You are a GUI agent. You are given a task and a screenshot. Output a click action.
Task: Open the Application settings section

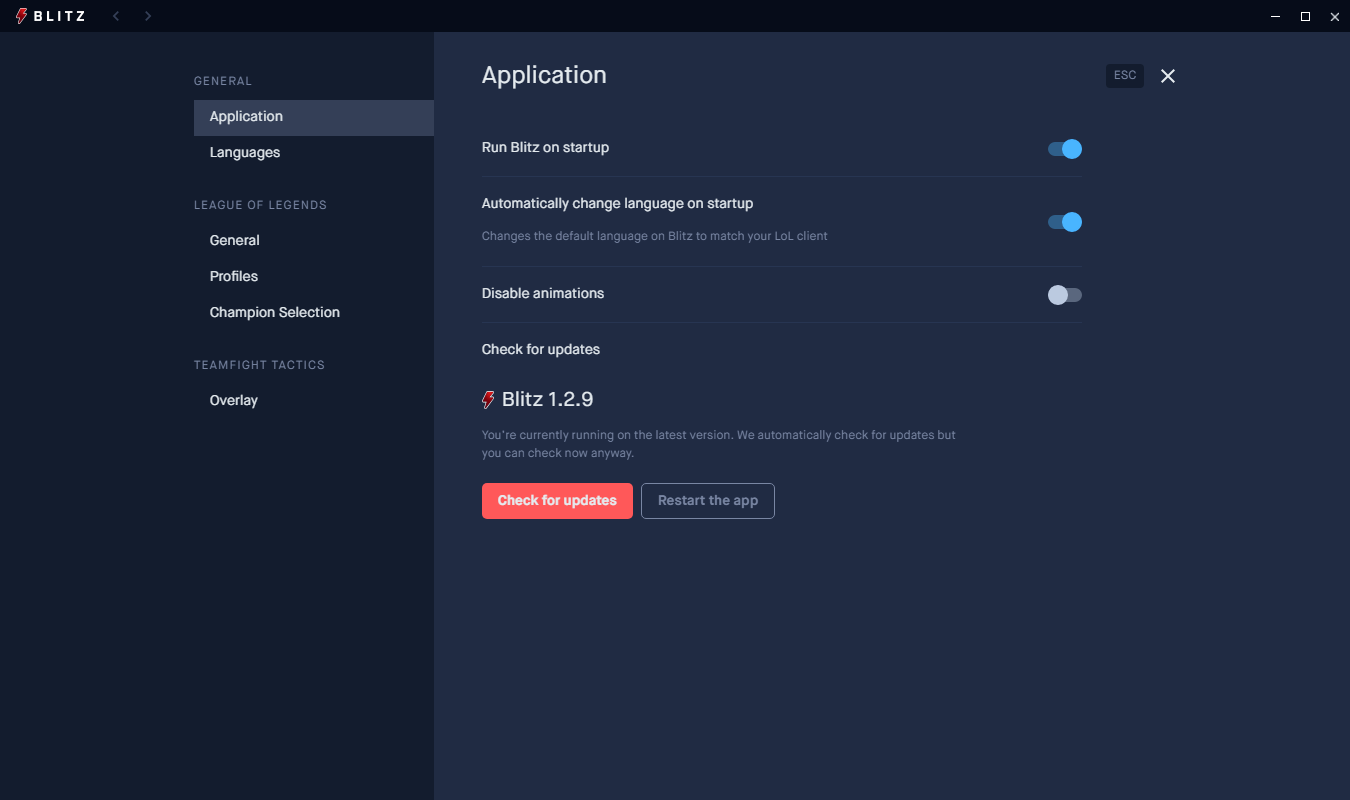pyautogui.click(x=314, y=117)
